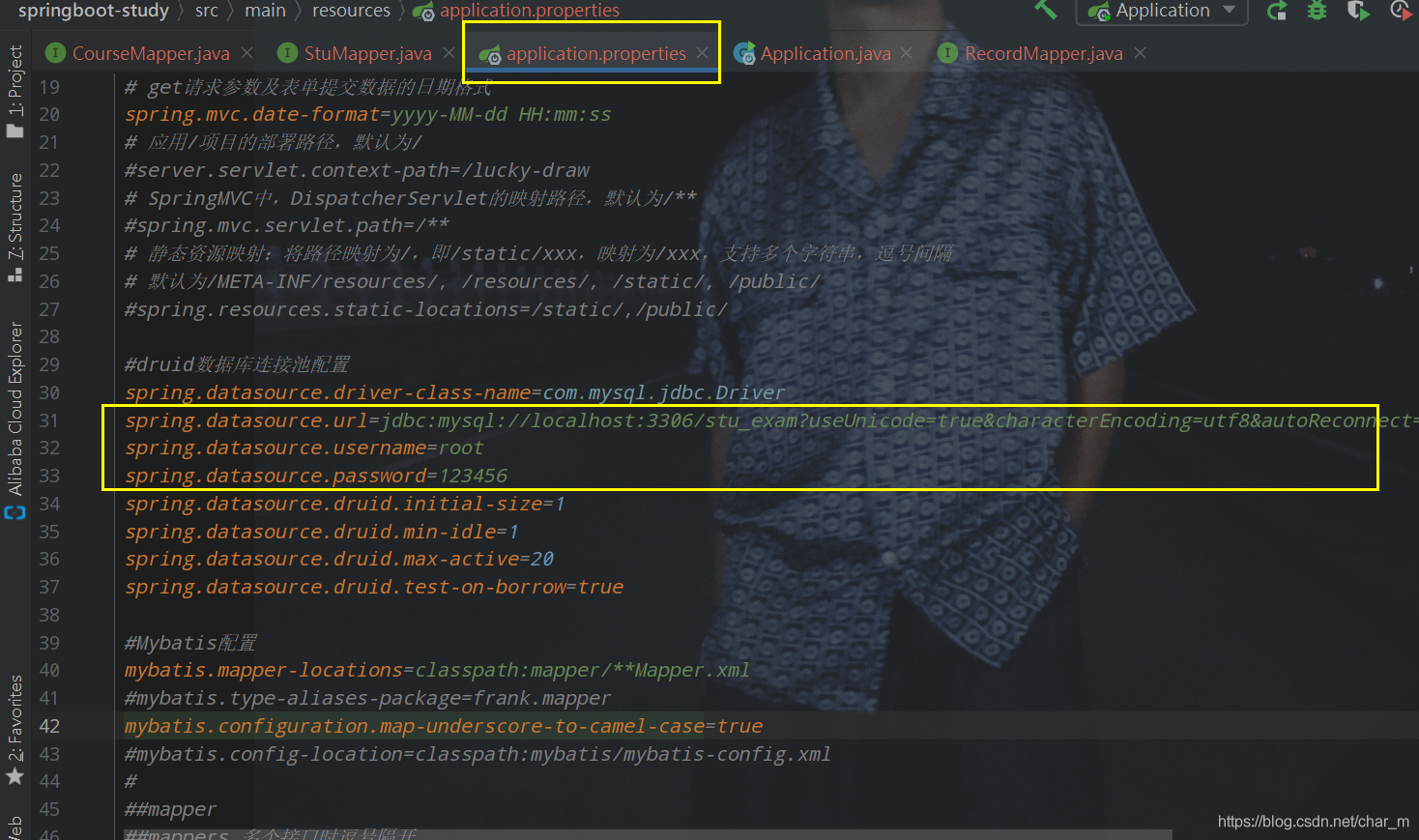The height and width of the screenshot is (840, 1419).
Task: Click the main breadcrumb
Action: (265, 11)
